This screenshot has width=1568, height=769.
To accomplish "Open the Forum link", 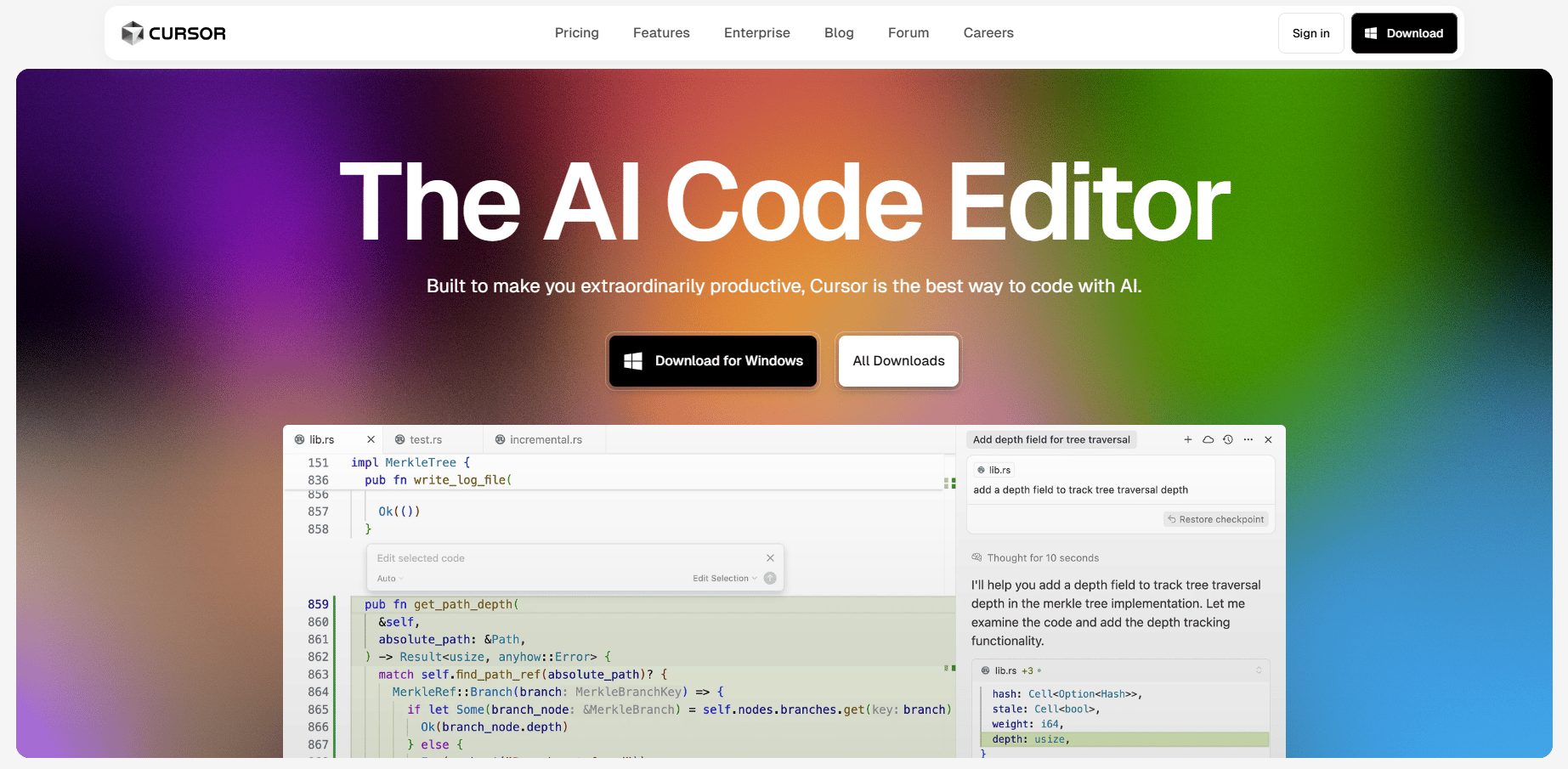I will (909, 33).
